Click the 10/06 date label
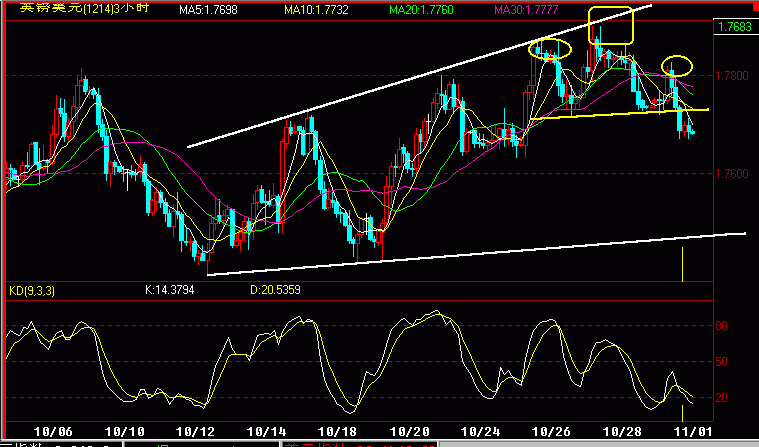 tap(53, 431)
